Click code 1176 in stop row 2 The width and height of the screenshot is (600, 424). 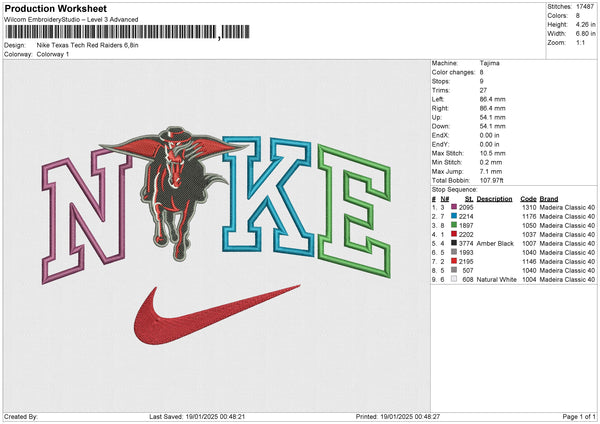[x=529, y=217]
